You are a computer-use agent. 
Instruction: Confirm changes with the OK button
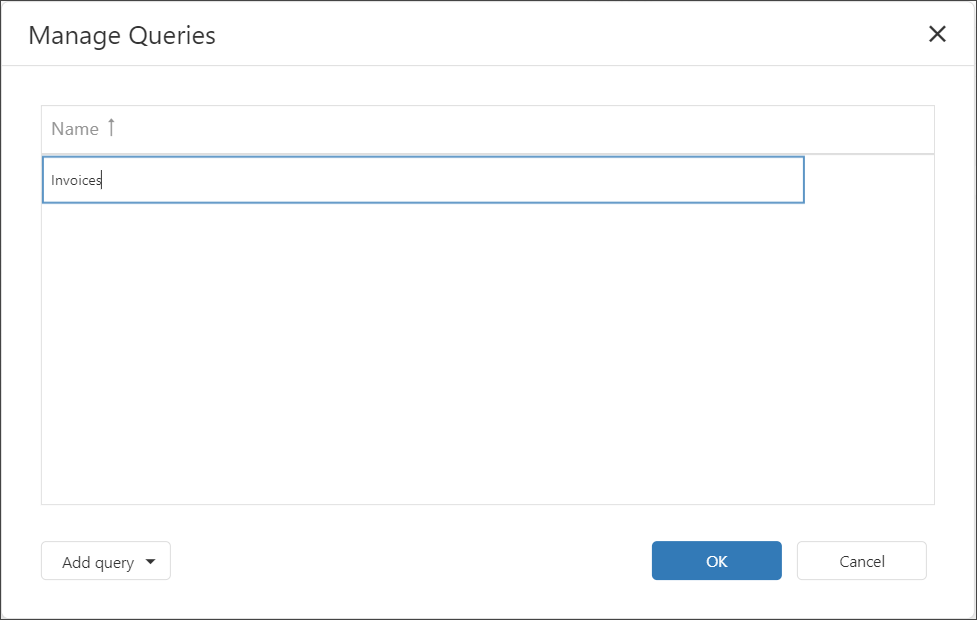pyautogui.click(x=716, y=561)
